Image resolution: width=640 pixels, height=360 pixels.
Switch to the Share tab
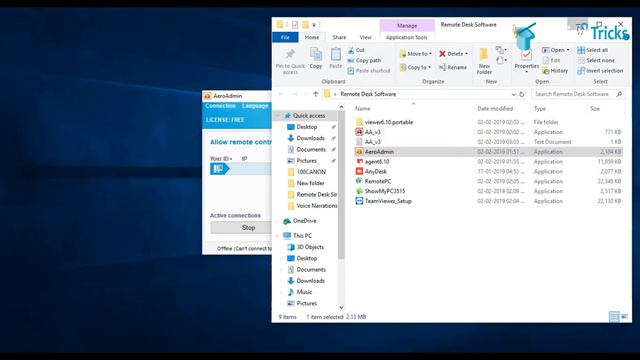click(339, 37)
